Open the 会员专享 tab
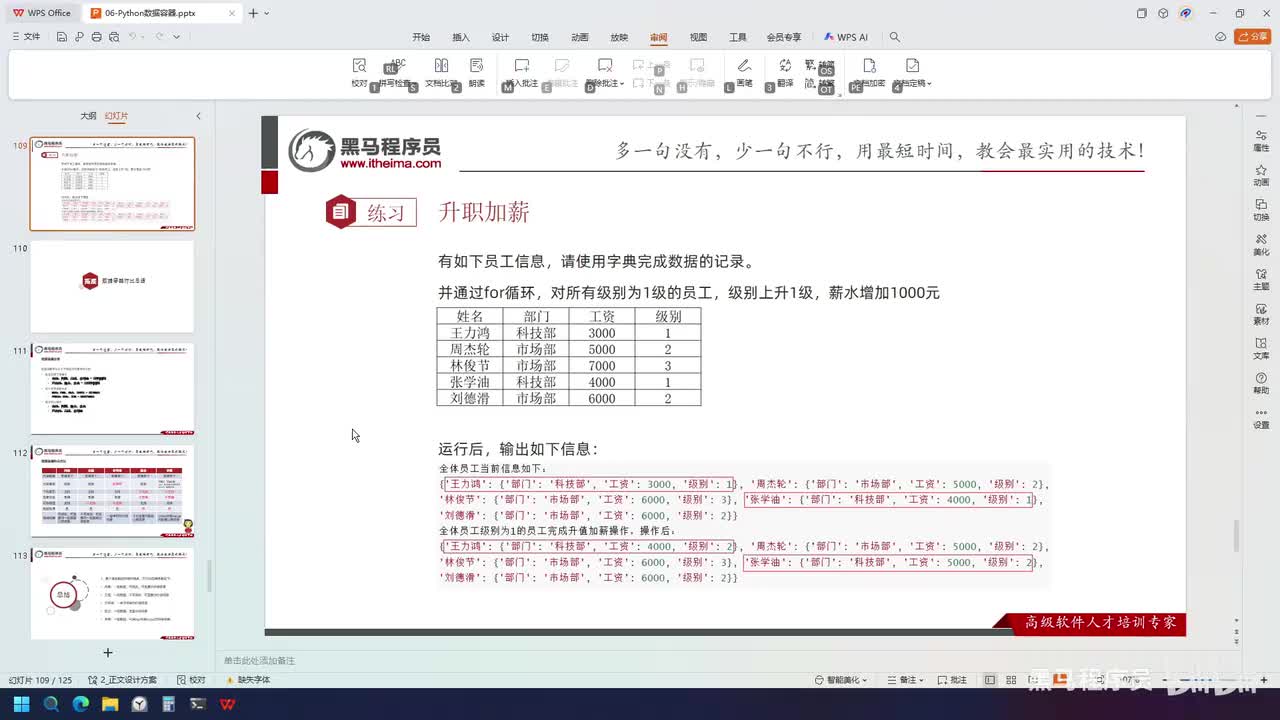This screenshot has height=720, width=1280. coord(784,37)
